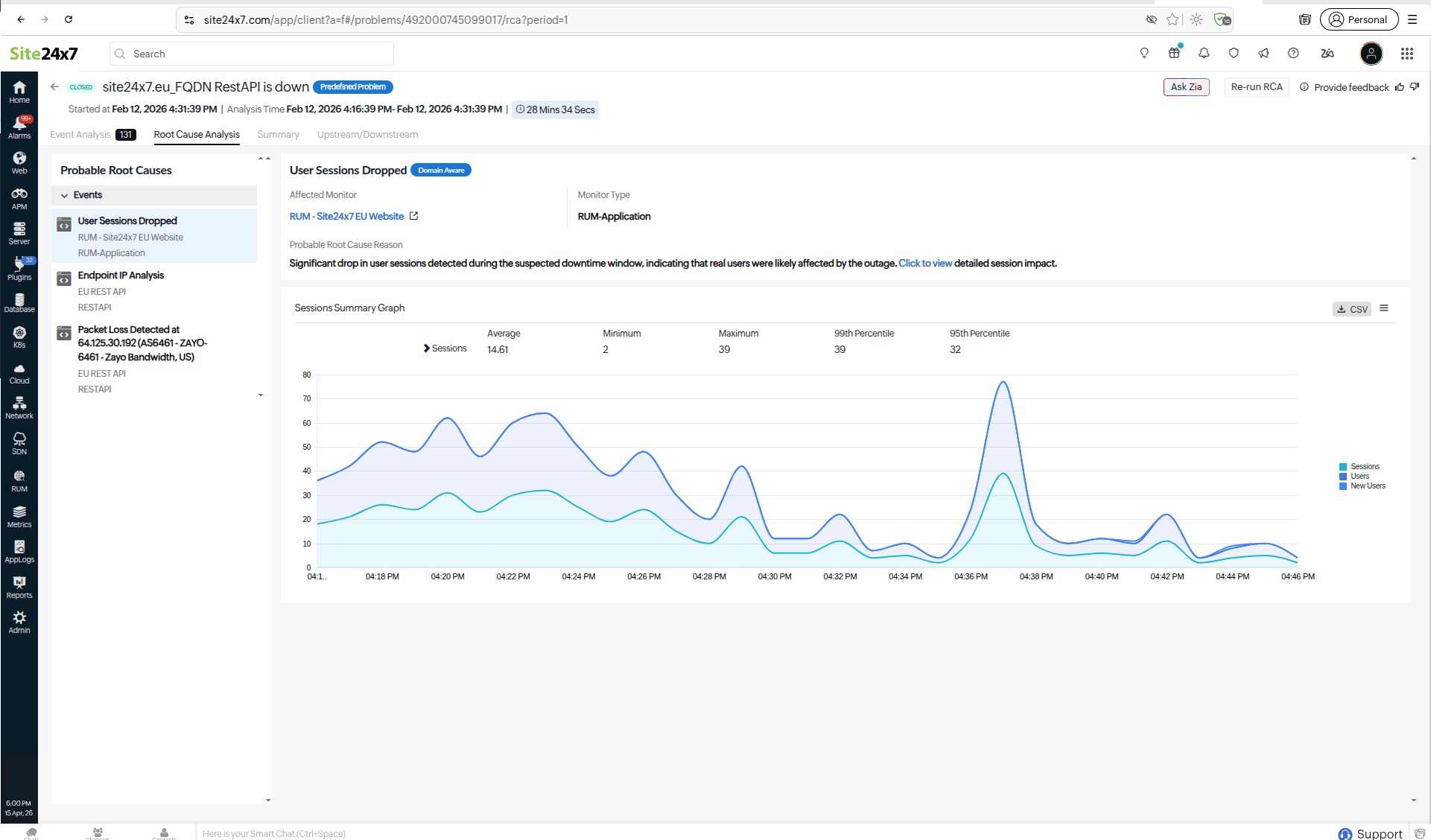The height and width of the screenshot is (840, 1431).
Task: Select the Root Cause Analysis tab
Action: 197,135
